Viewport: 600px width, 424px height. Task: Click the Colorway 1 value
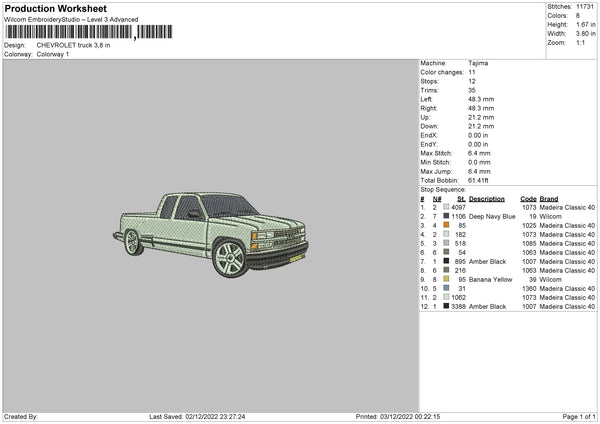(x=53, y=54)
